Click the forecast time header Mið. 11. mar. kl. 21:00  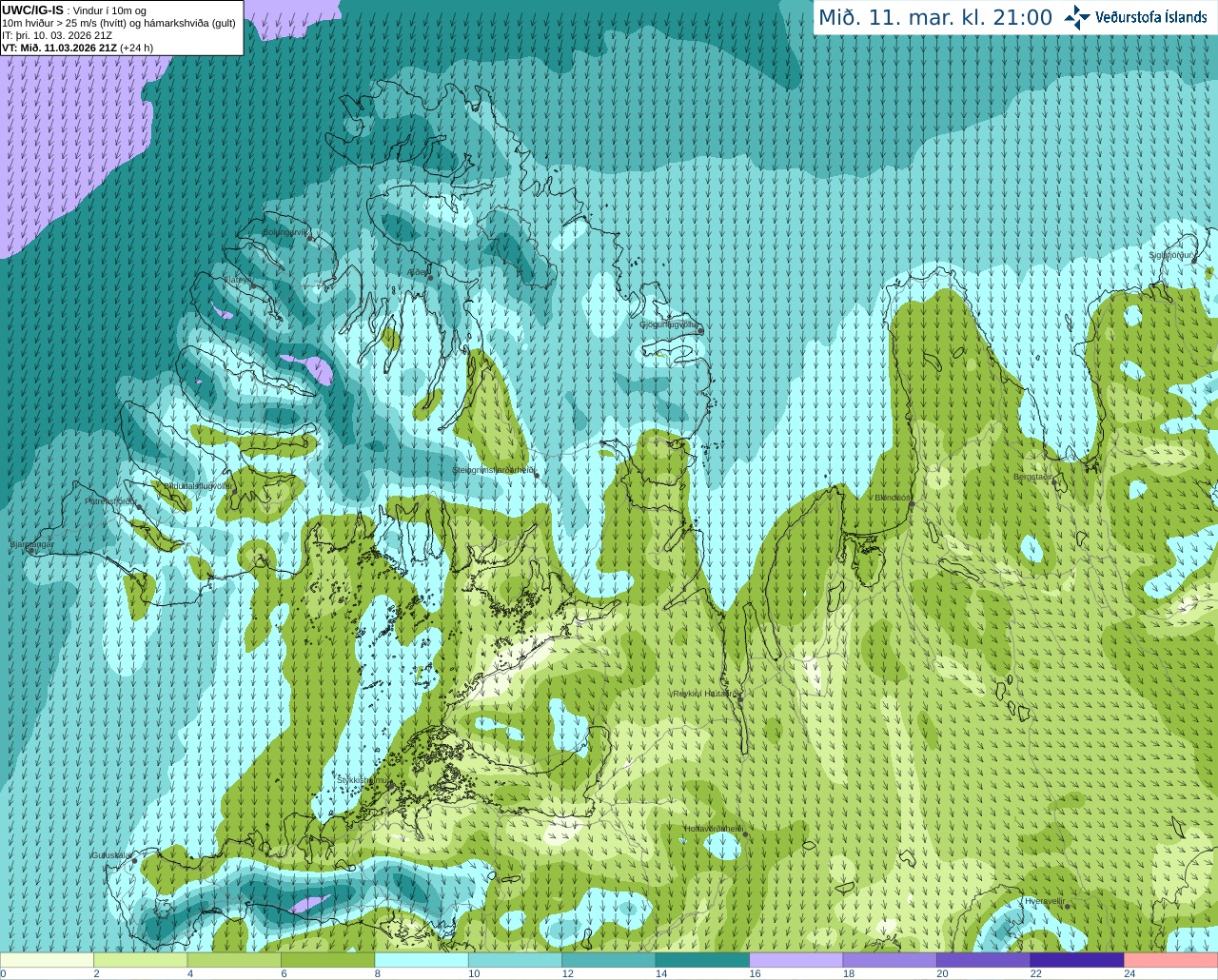tap(935, 17)
